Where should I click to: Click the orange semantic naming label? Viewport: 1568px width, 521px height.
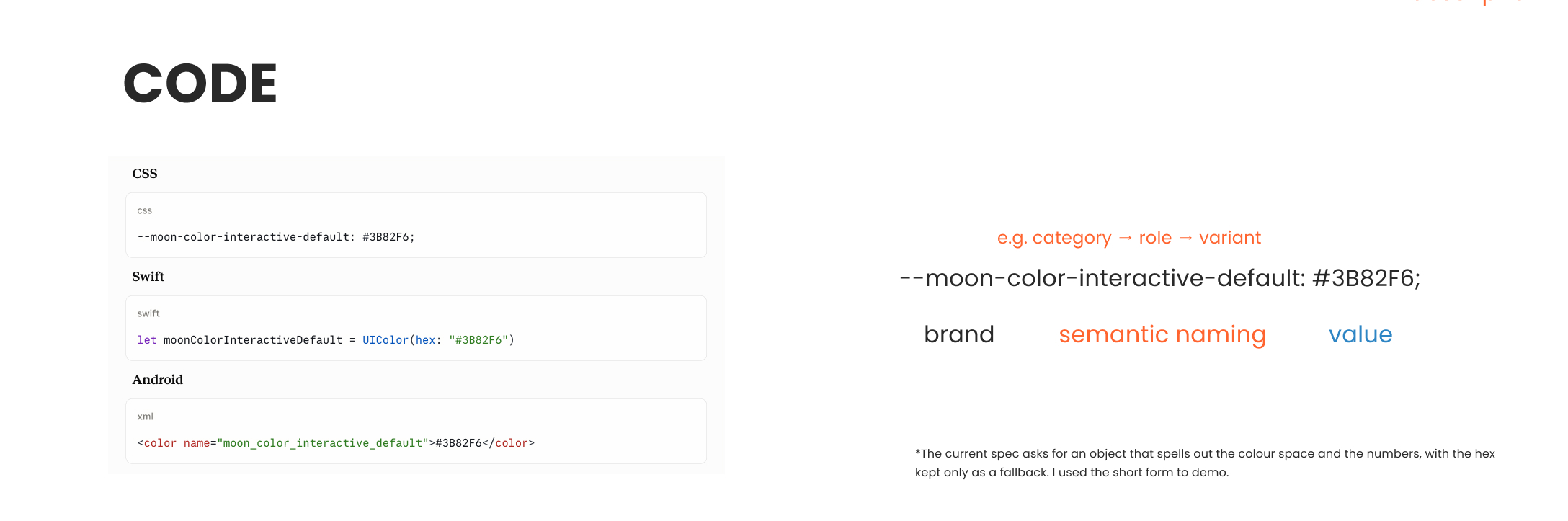pos(1162,335)
